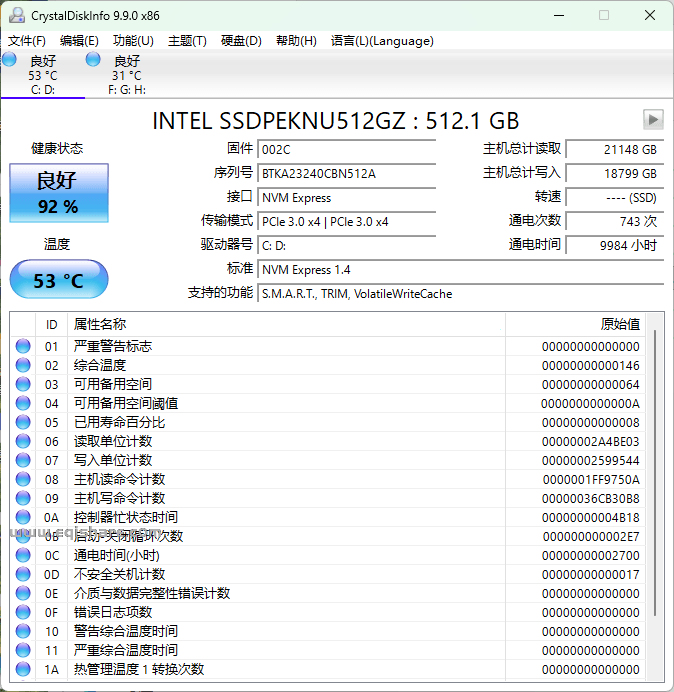The image size is (674, 692).
Task: Click raw value 0000000002700 of 通电时间
Action: (x=591, y=555)
